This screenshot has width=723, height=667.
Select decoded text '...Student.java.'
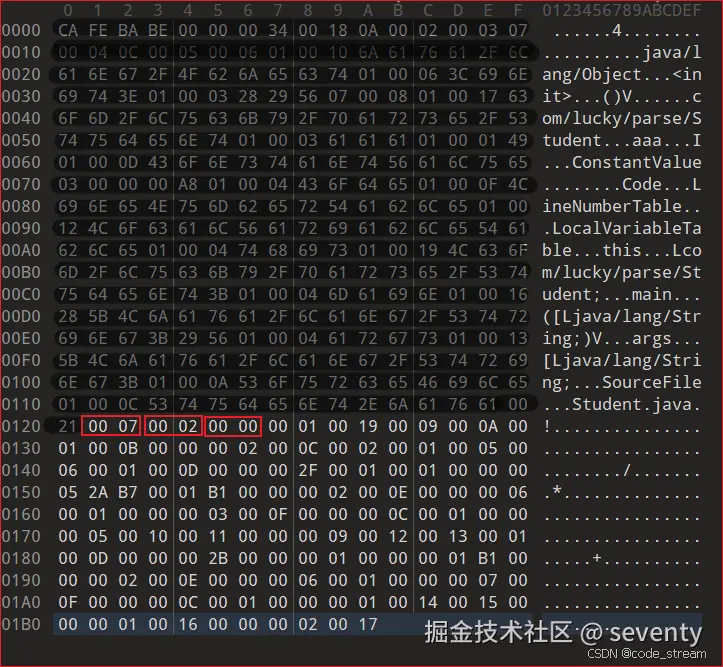pos(622,404)
